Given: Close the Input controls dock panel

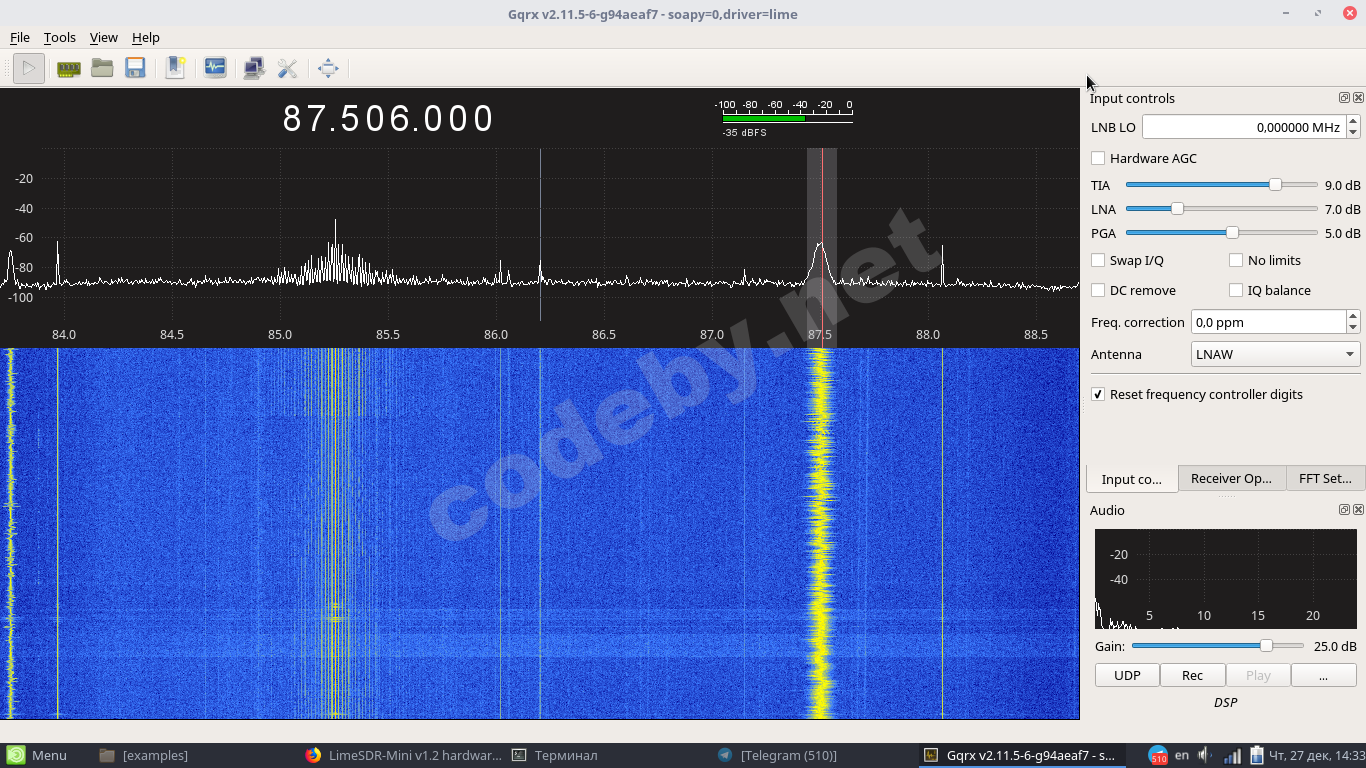Looking at the screenshot, I should pyautogui.click(x=1358, y=98).
